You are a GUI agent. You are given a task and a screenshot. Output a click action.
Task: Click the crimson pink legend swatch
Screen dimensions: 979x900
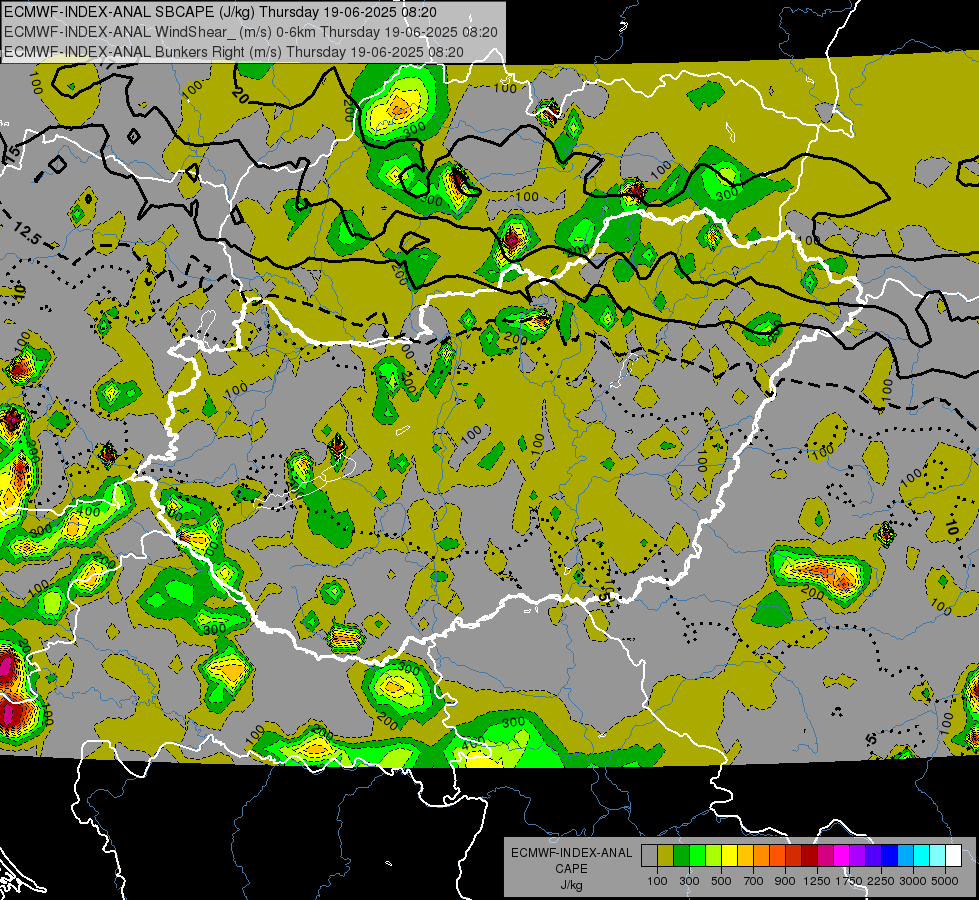tap(825, 856)
